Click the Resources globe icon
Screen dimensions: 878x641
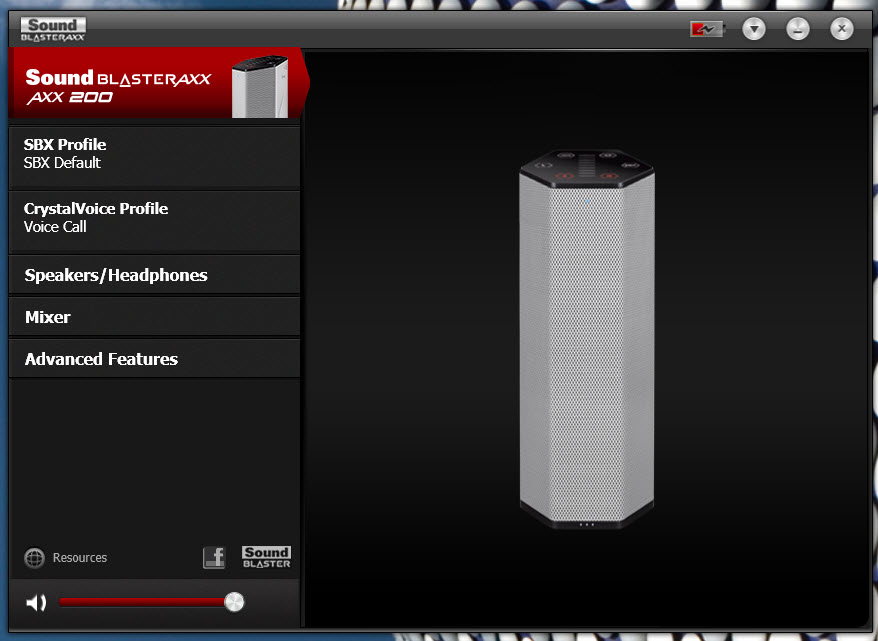coord(35,558)
